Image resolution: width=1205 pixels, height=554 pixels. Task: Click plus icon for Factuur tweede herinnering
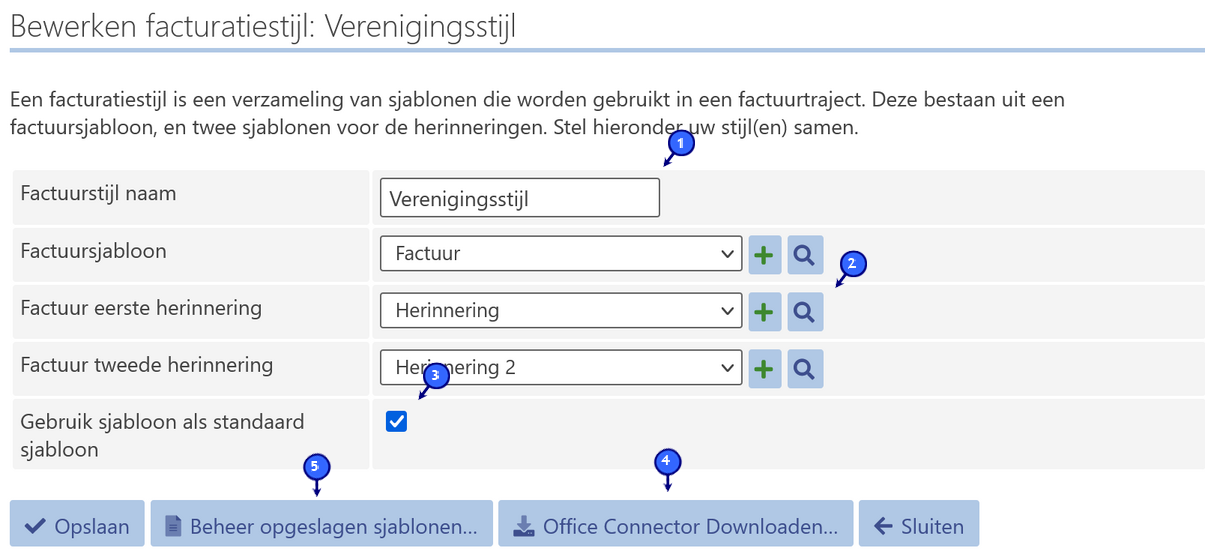[764, 369]
